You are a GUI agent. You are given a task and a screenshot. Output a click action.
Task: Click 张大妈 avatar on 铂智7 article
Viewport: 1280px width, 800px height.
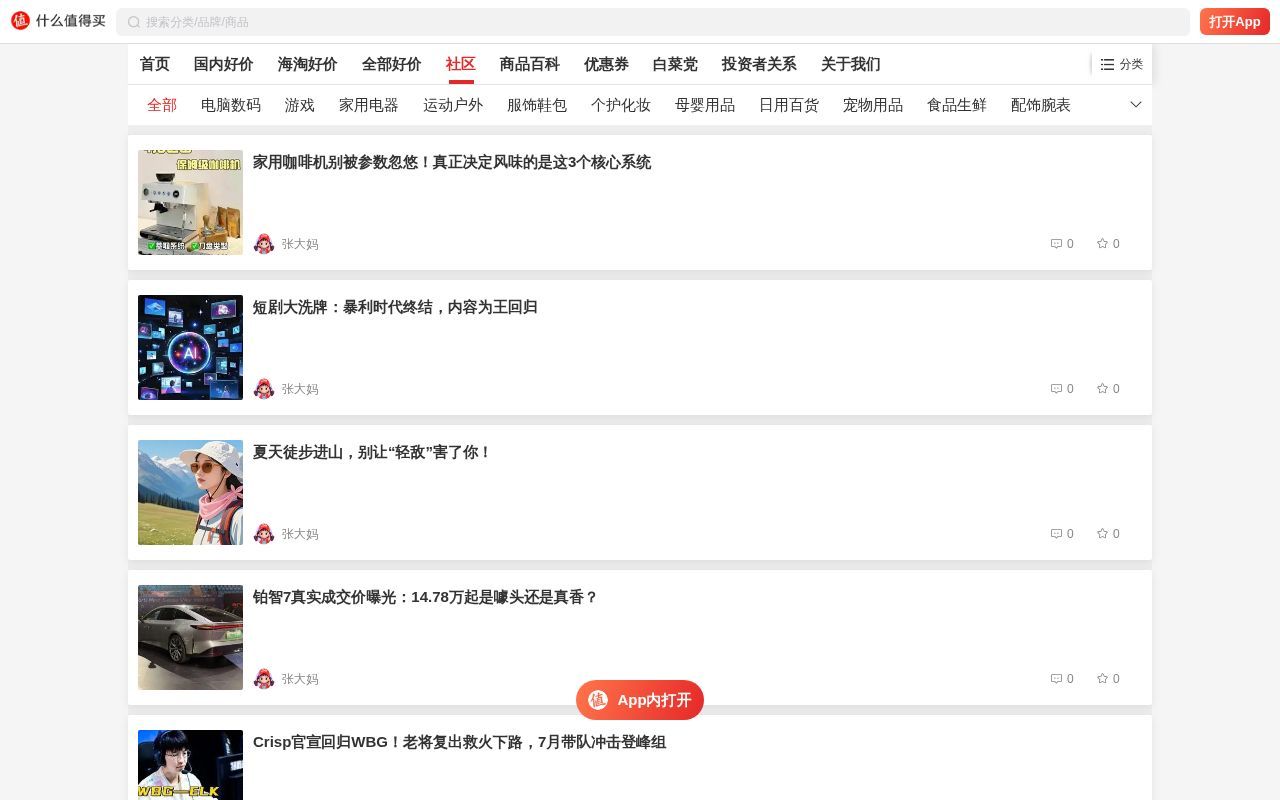(264, 679)
